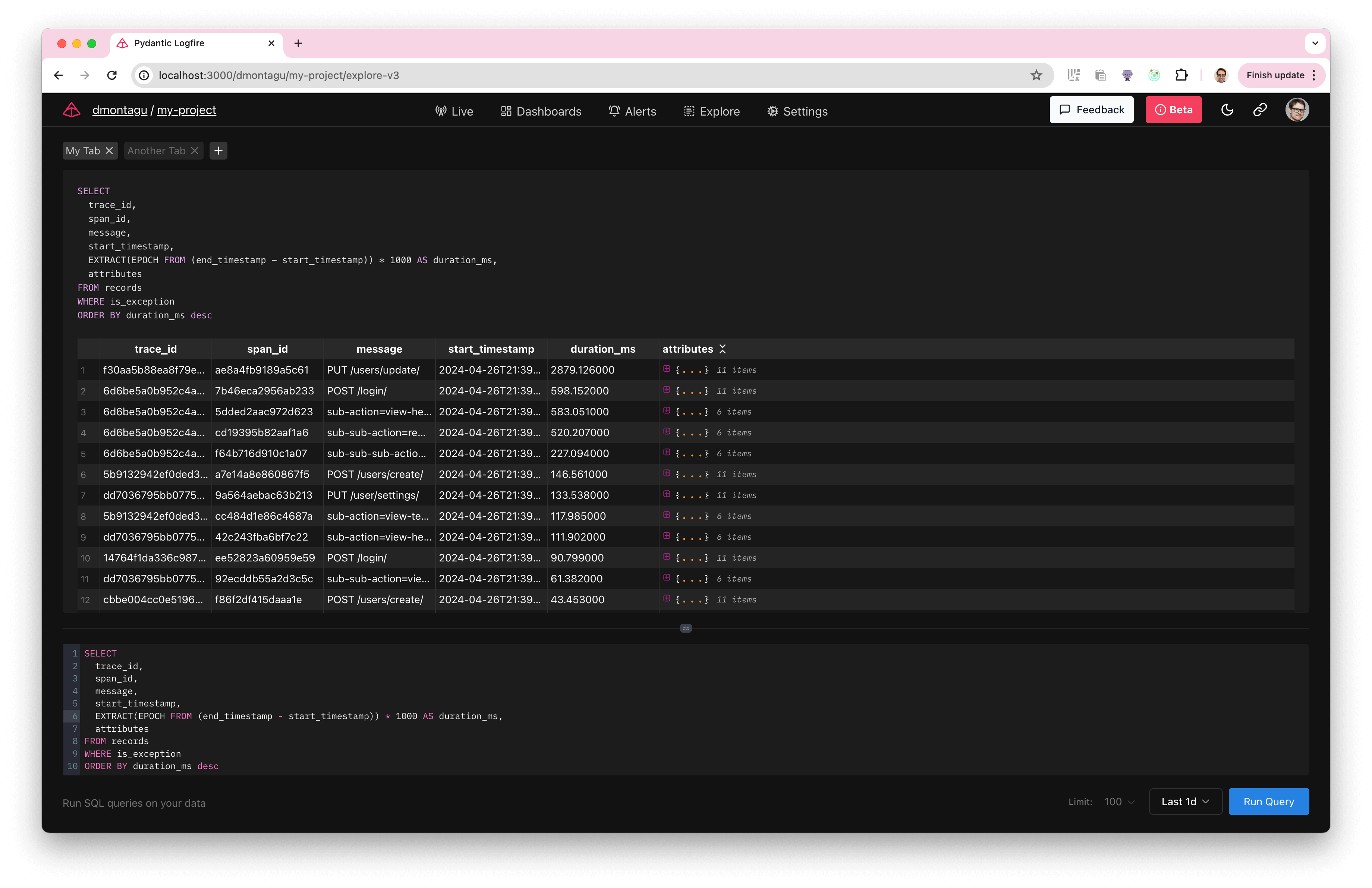
Task: Bookmark page with star icon
Action: point(1036,75)
